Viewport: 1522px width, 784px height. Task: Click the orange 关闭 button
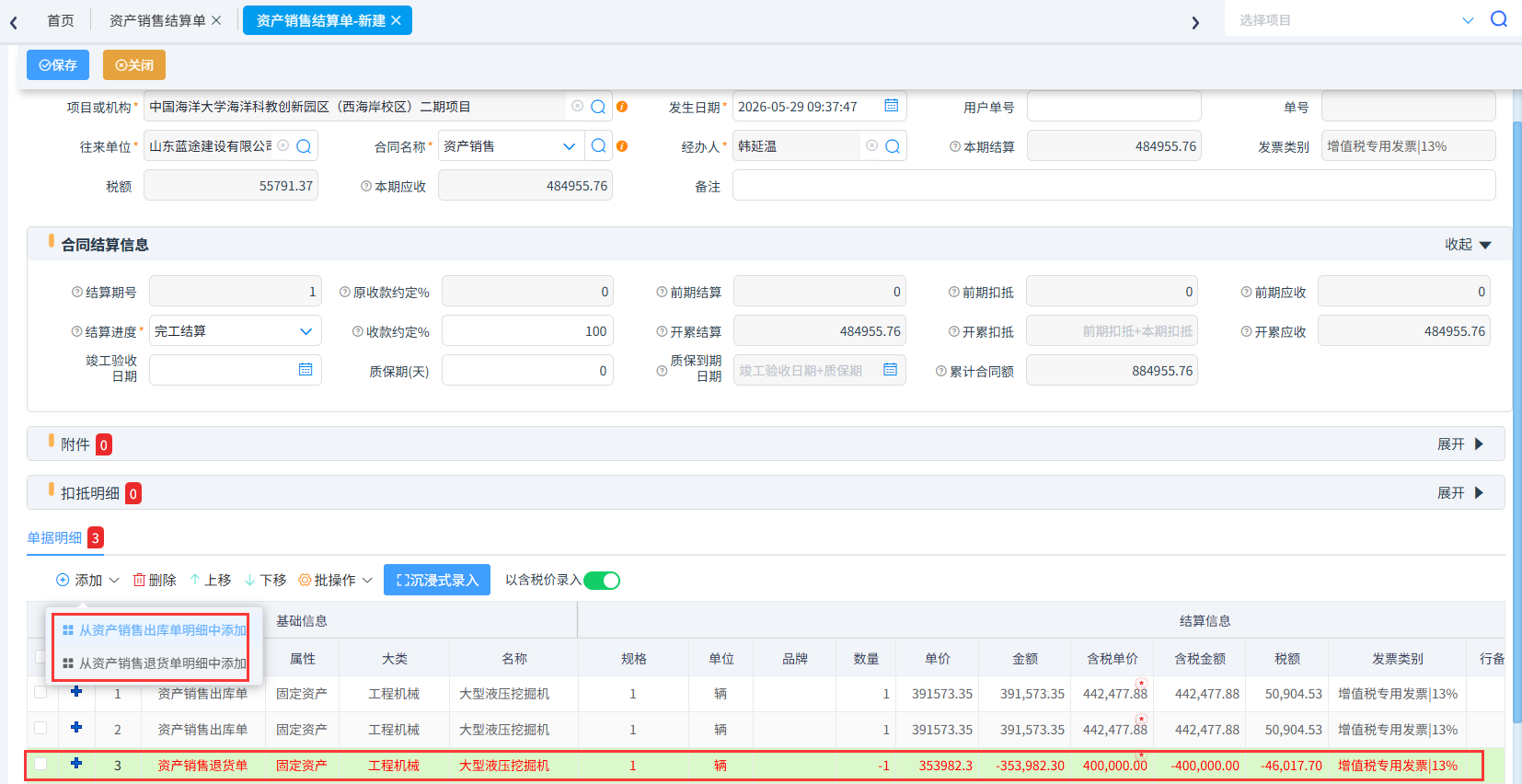click(x=134, y=65)
